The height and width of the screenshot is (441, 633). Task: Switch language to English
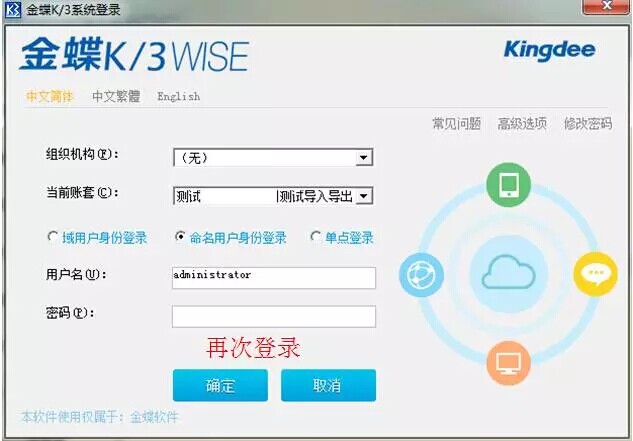(178, 97)
